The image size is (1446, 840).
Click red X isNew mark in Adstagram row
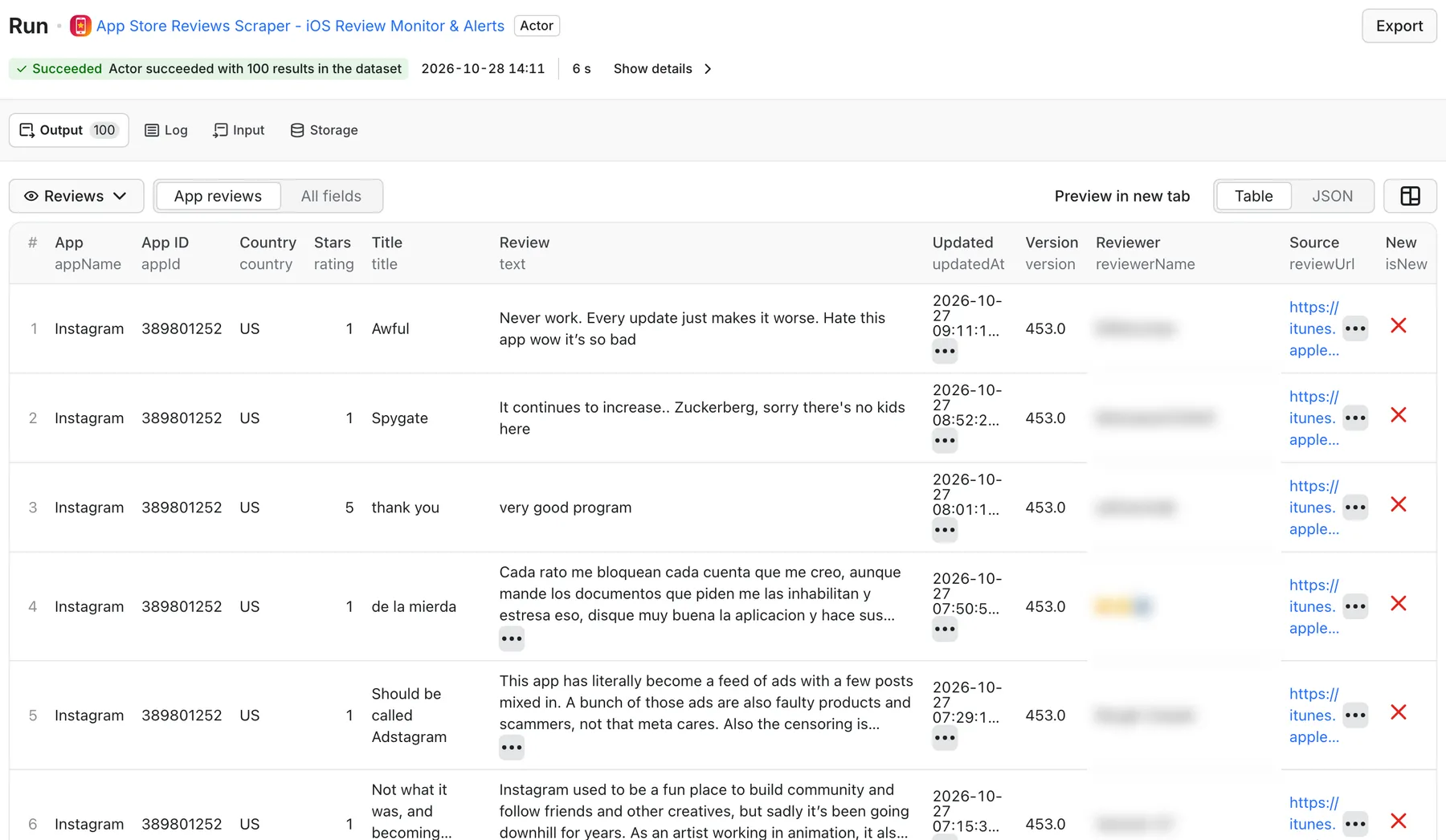coord(1399,712)
